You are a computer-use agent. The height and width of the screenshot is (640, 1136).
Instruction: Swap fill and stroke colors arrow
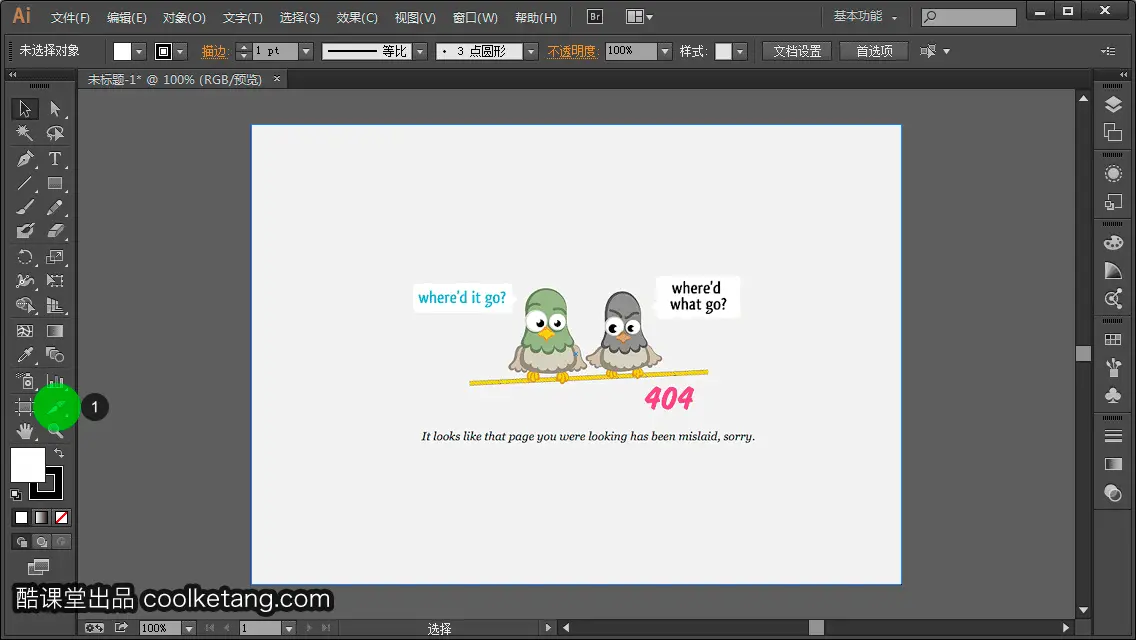pyautogui.click(x=59, y=453)
